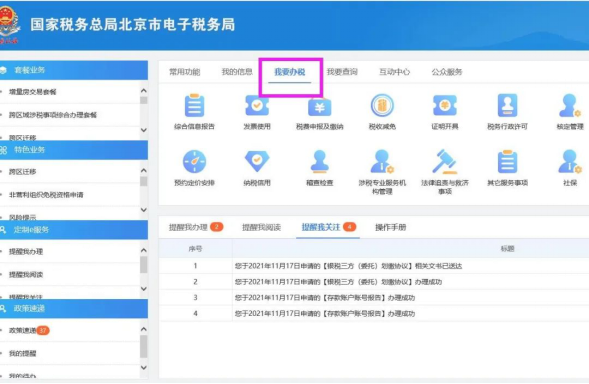
Task: Click the 标题 column header
Action: [507, 249]
